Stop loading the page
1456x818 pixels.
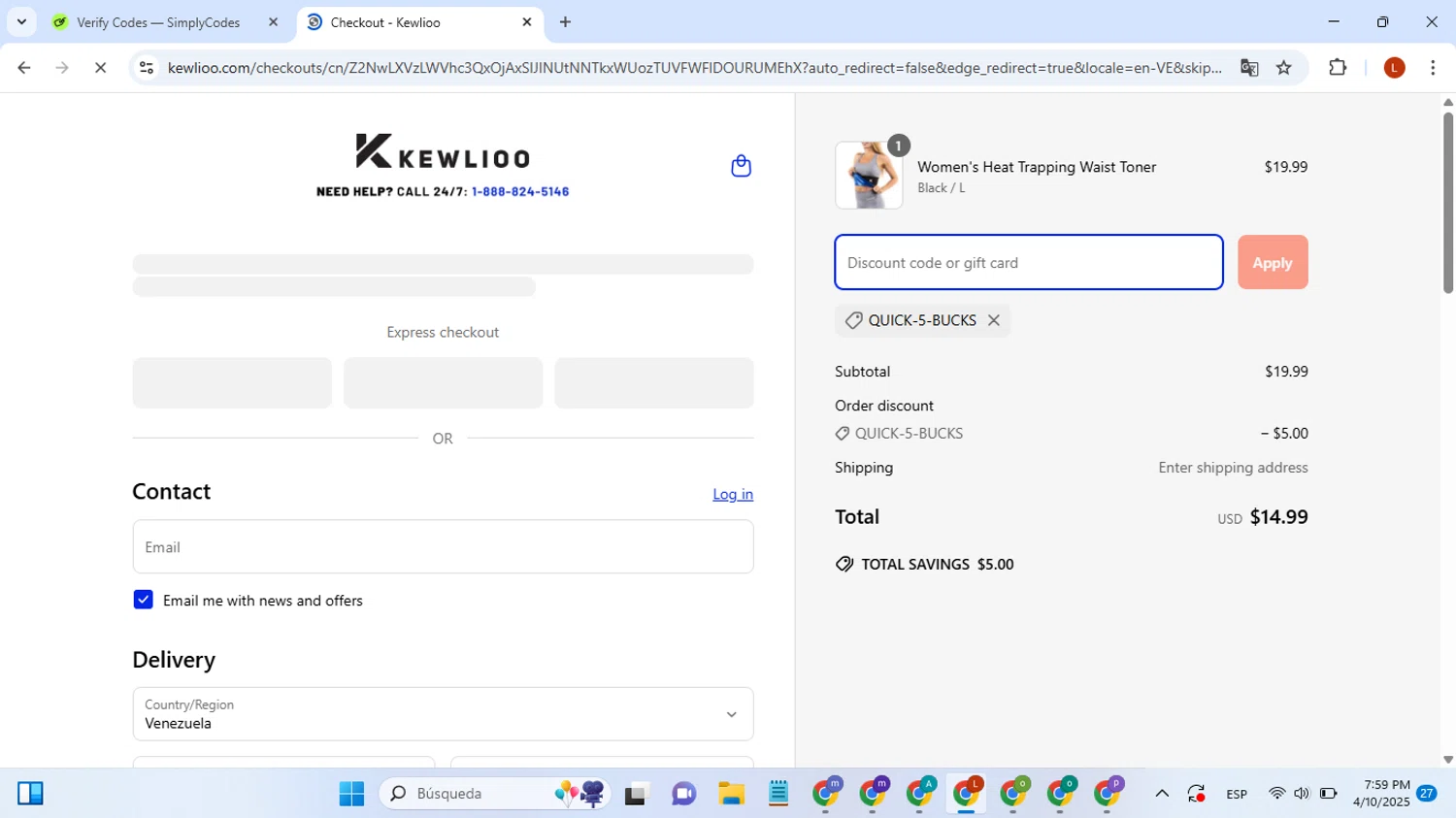(x=100, y=68)
